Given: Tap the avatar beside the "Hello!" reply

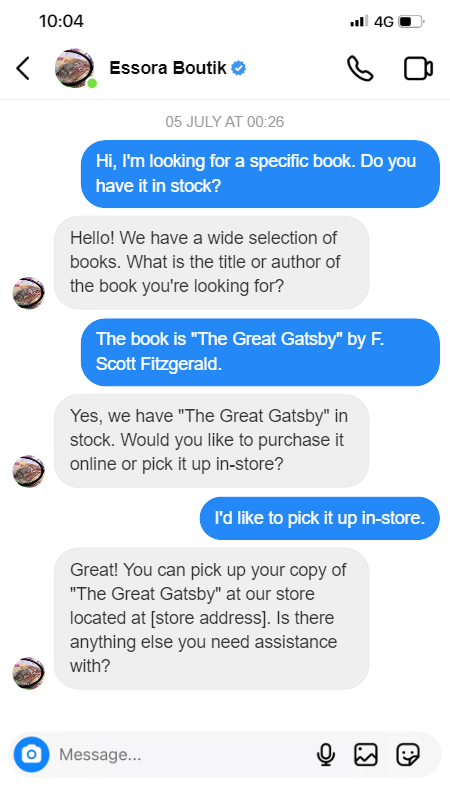Looking at the screenshot, I should point(28,293).
